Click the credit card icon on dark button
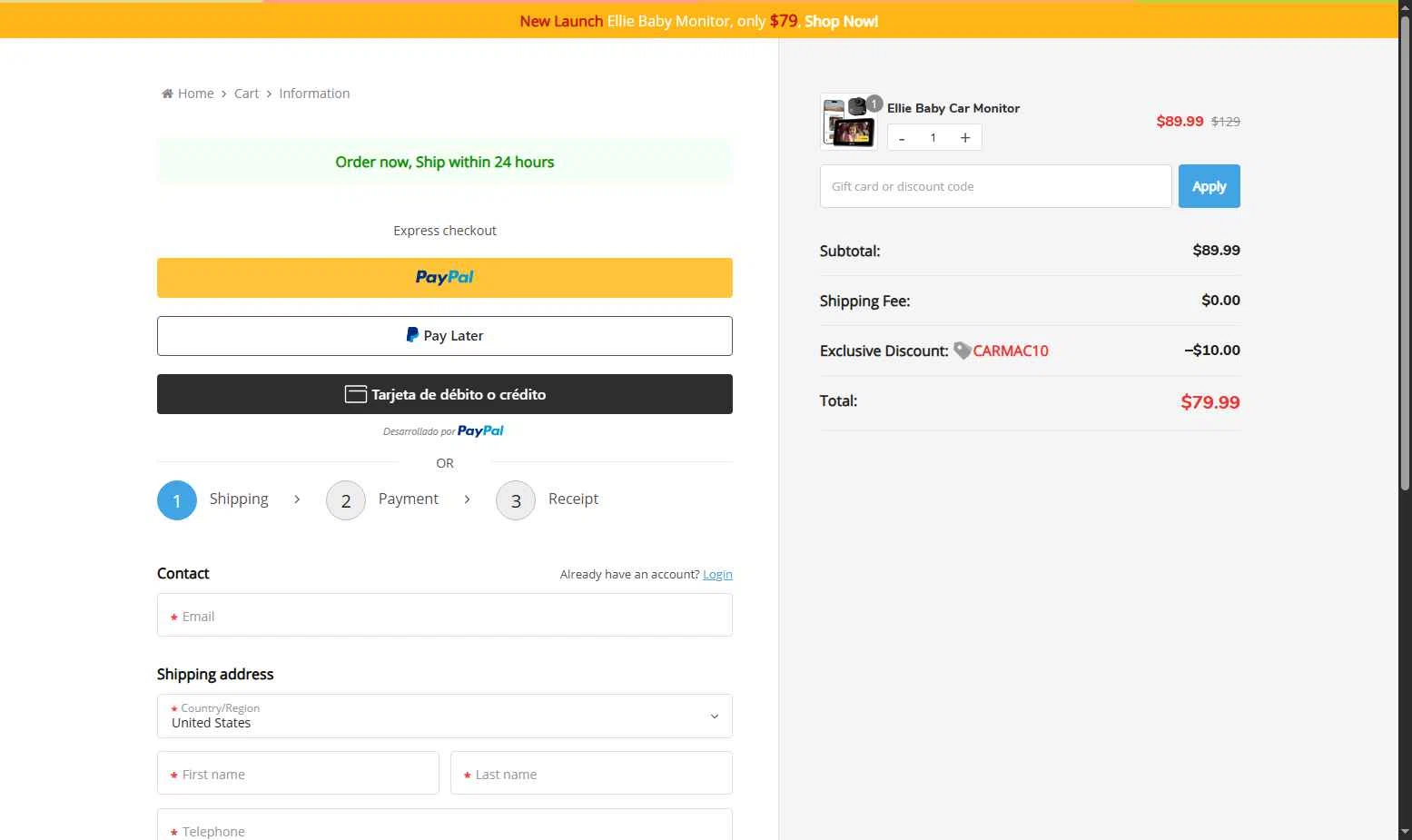Viewport: 1412px width, 840px height. 356,394
